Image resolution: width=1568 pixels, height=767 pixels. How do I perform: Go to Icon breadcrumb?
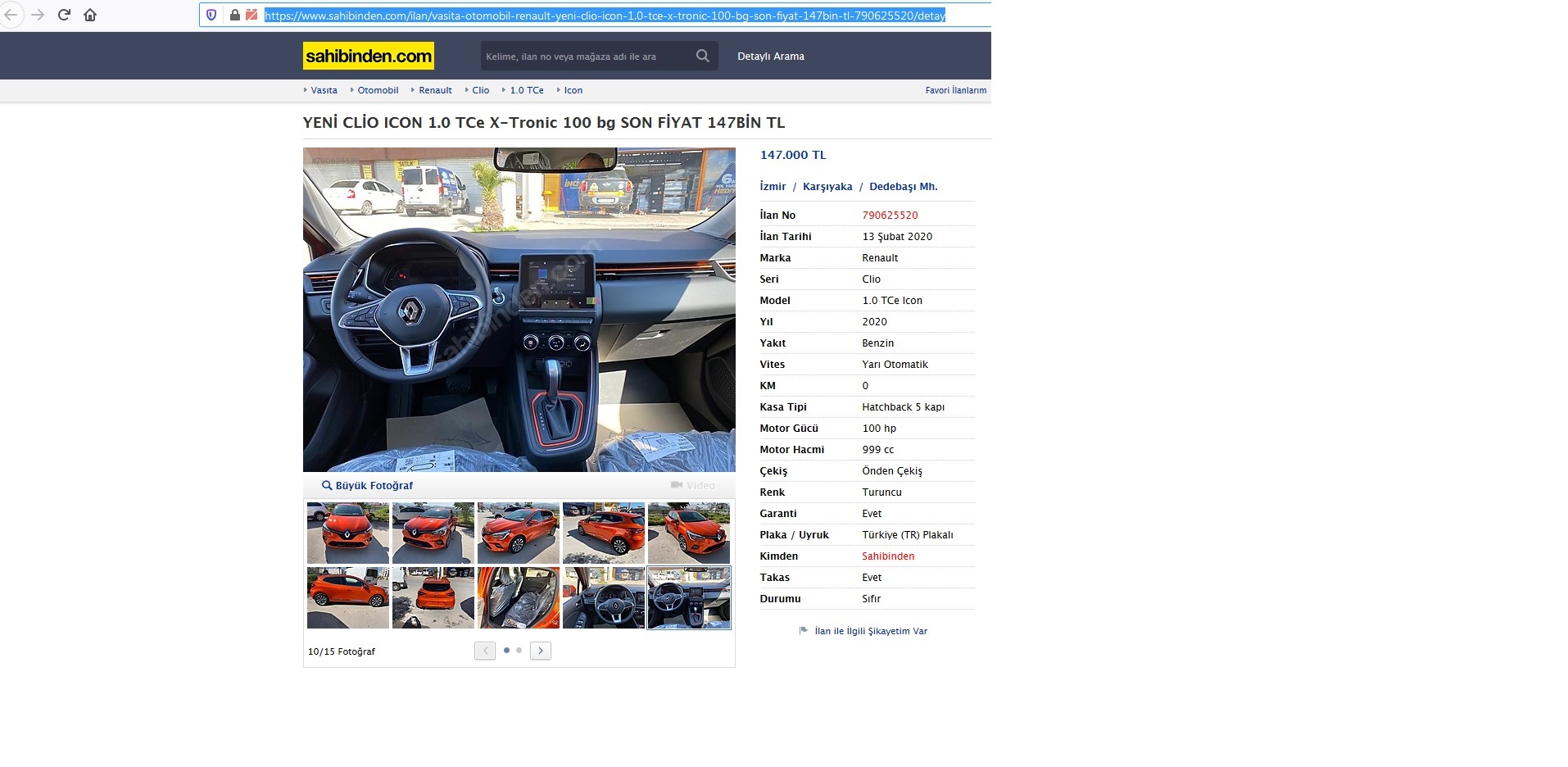[573, 90]
